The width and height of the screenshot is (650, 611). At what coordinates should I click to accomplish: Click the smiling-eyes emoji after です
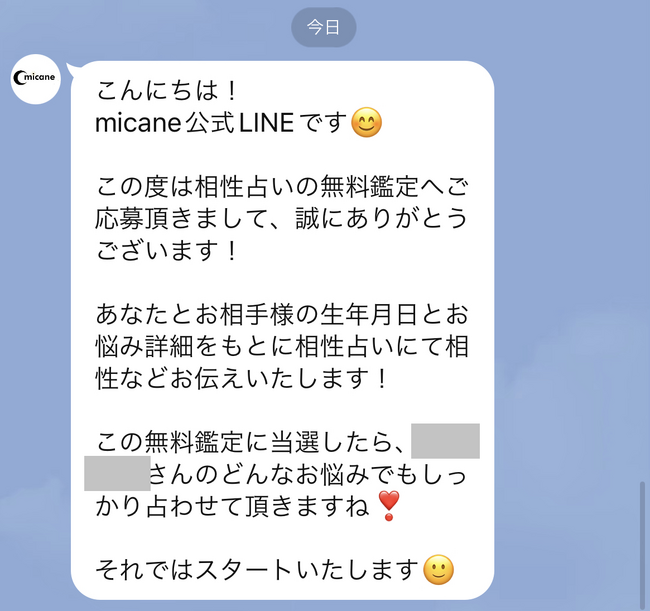366,122
